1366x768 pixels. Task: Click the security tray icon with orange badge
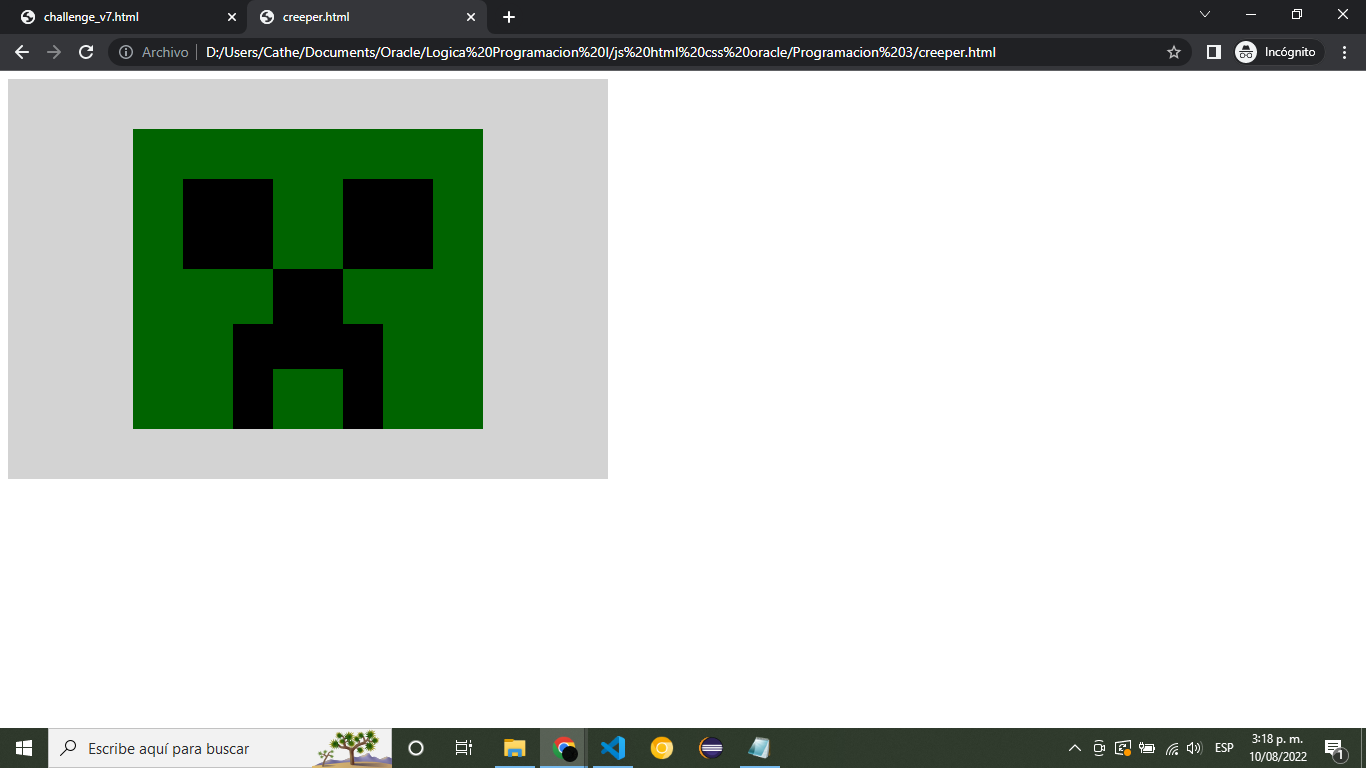coord(1123,748)
